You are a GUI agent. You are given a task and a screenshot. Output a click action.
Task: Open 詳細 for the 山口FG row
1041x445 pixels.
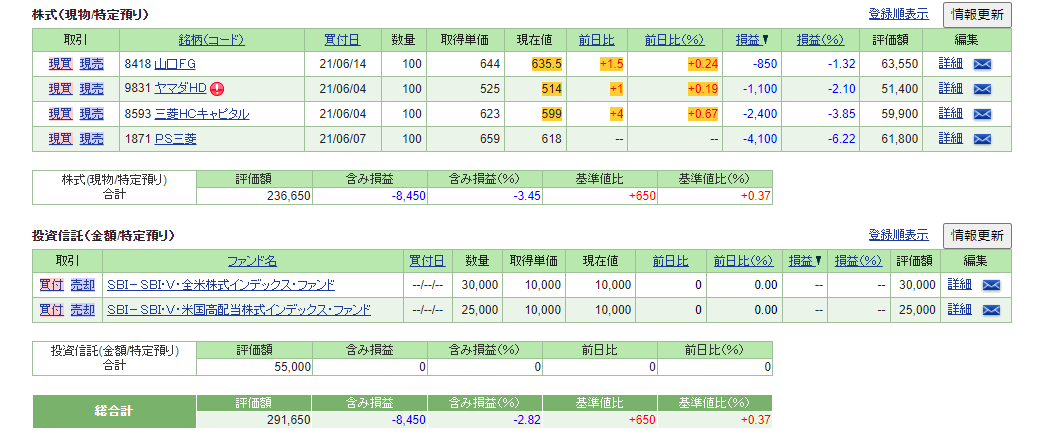point(950,64)
